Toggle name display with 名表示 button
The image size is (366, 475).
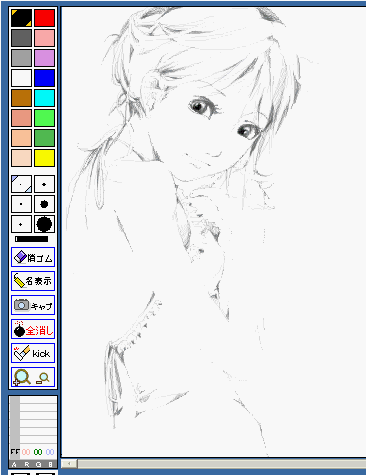tap(33, 281)
